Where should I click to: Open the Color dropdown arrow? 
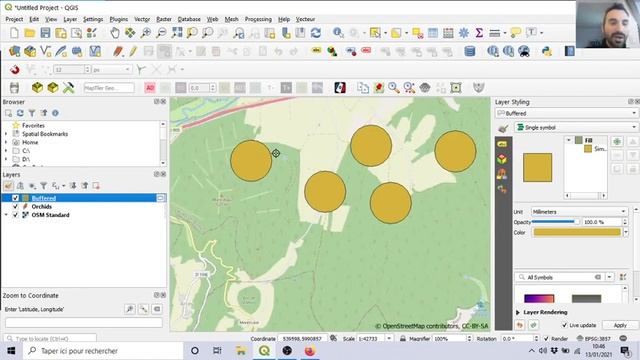[626, 232]
